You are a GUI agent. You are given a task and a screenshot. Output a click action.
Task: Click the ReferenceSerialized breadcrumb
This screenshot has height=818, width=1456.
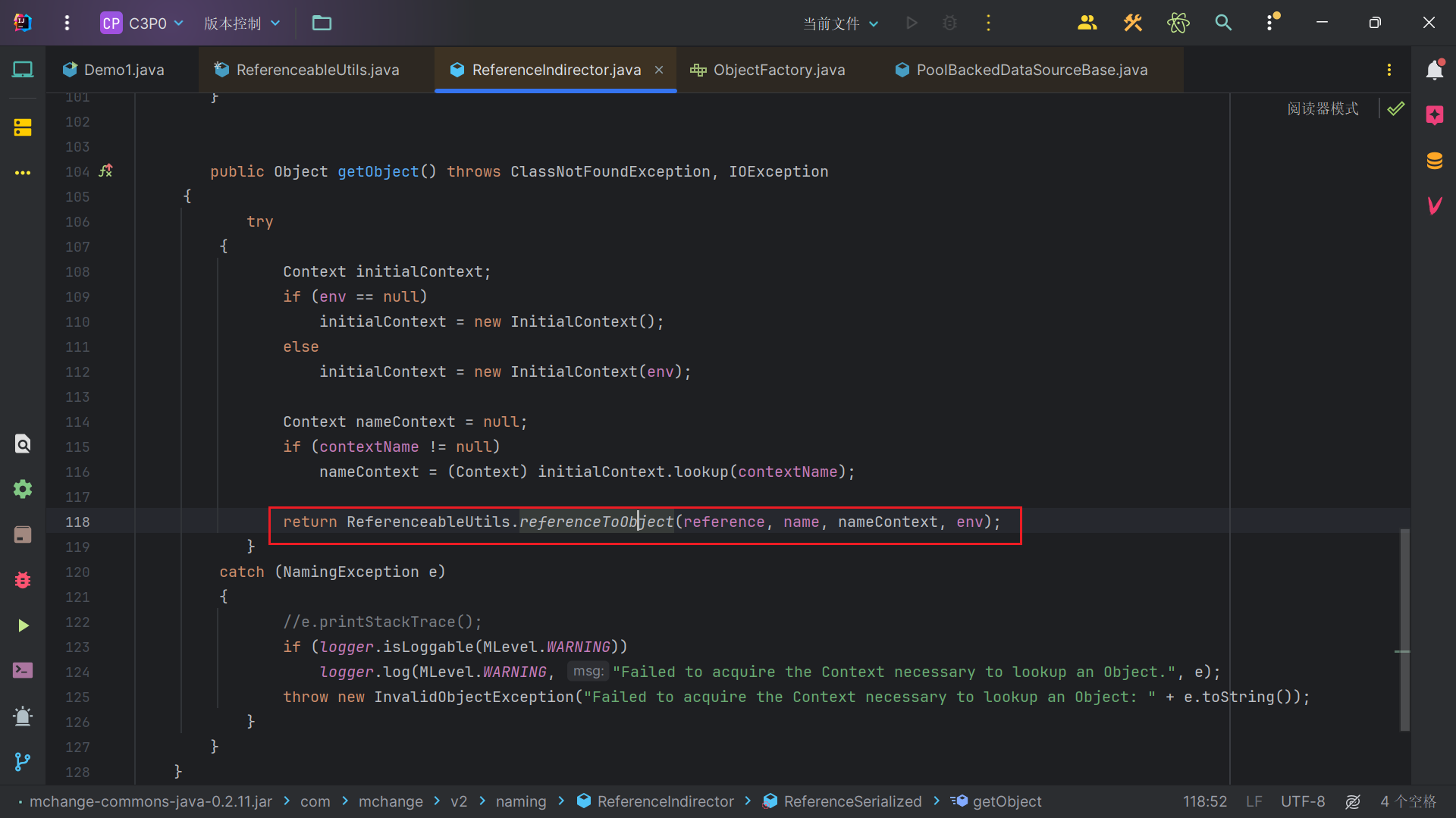point(843,801)
